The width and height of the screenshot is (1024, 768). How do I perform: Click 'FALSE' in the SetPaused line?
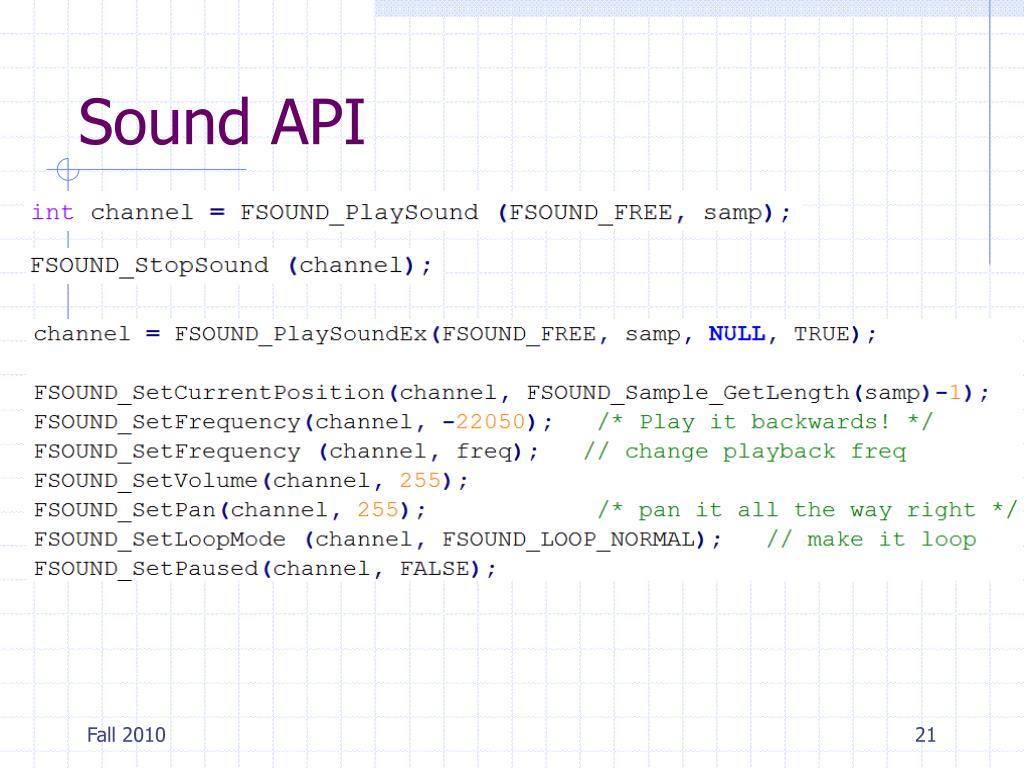pos(434,569)
